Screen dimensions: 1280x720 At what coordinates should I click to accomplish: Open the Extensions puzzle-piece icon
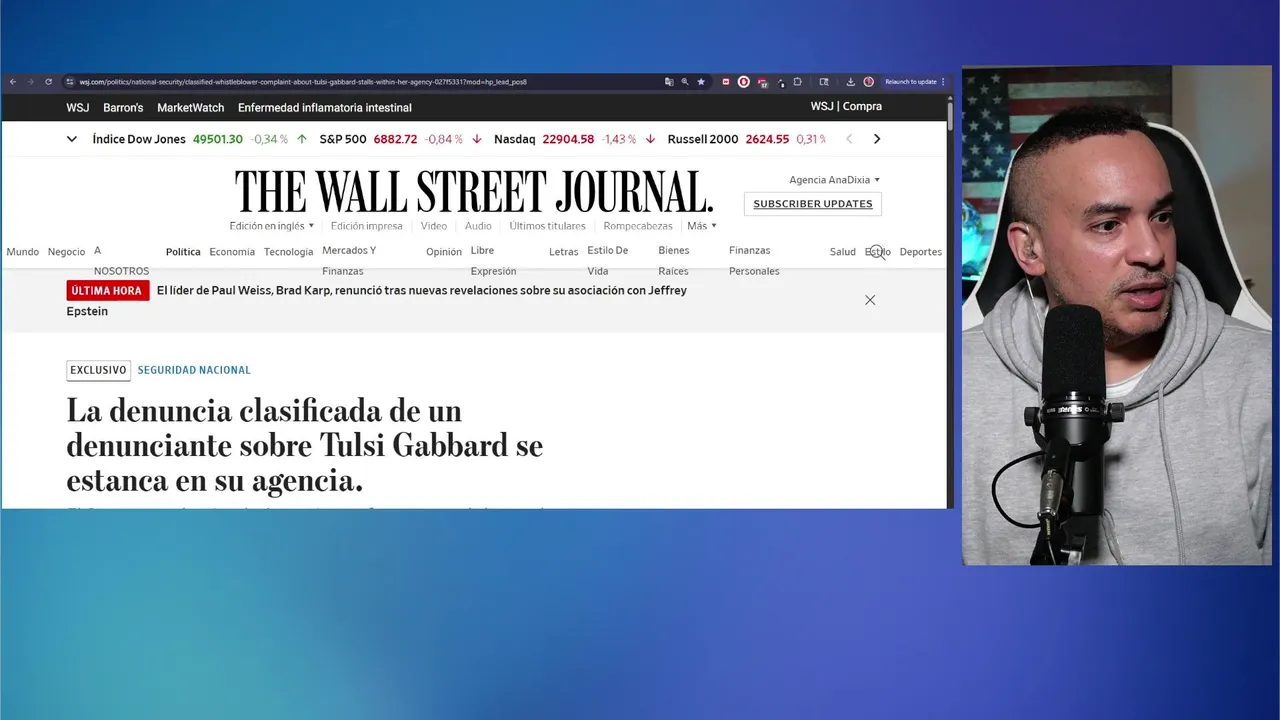797,82
